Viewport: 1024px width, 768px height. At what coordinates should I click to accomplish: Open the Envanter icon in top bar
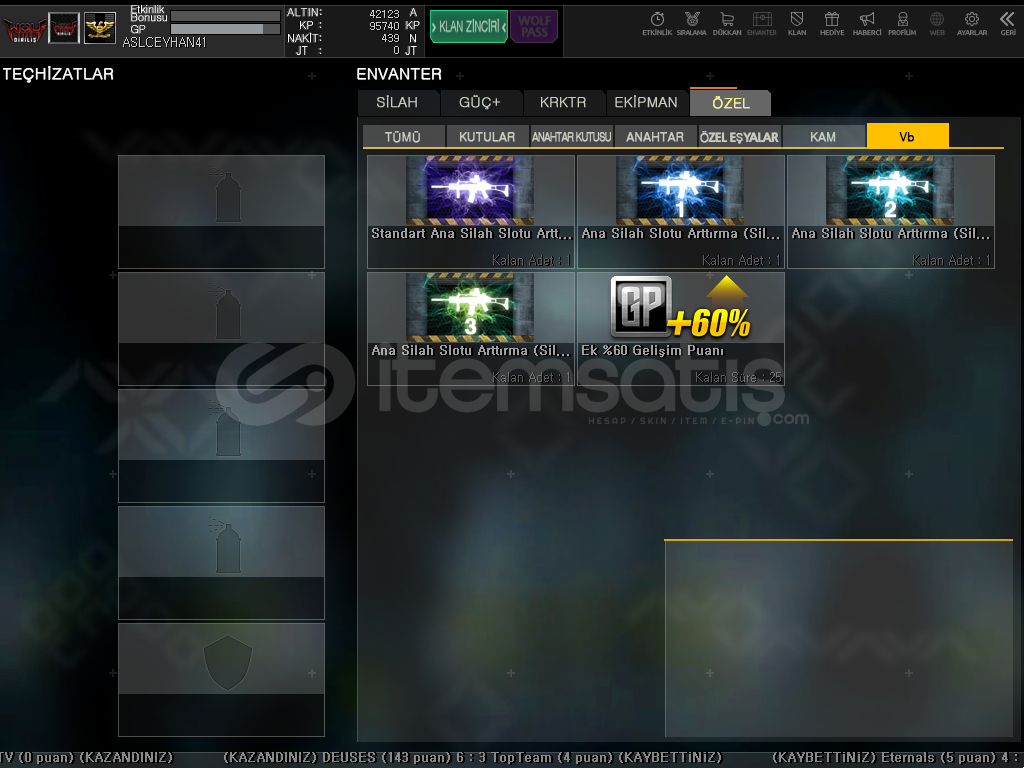pyautogui.click(x=761, y=24)
